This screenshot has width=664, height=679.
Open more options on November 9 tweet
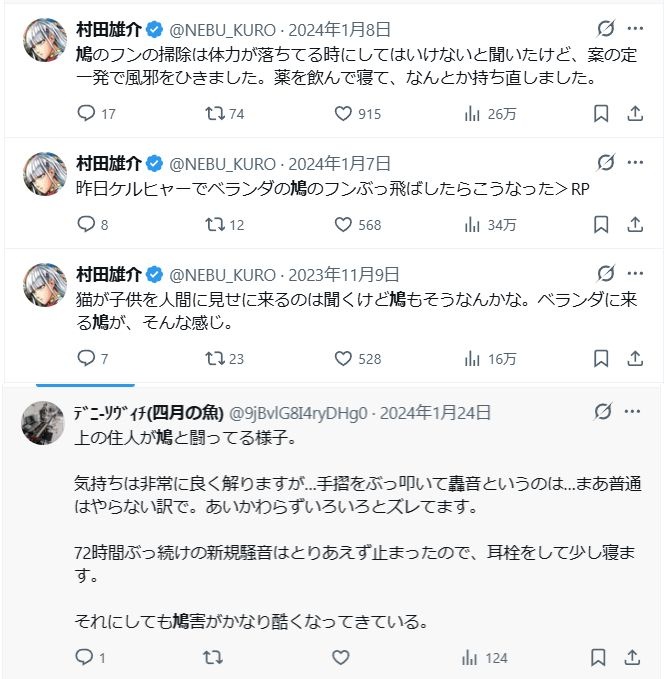635,273
